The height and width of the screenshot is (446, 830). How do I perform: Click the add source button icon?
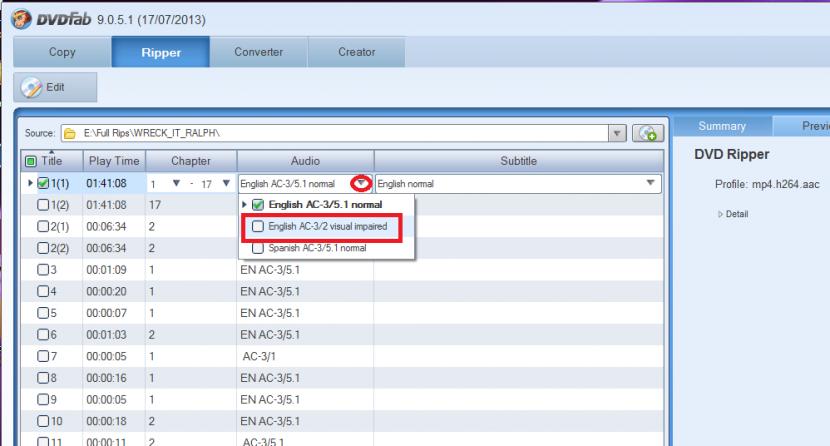(x=649, y=134)
